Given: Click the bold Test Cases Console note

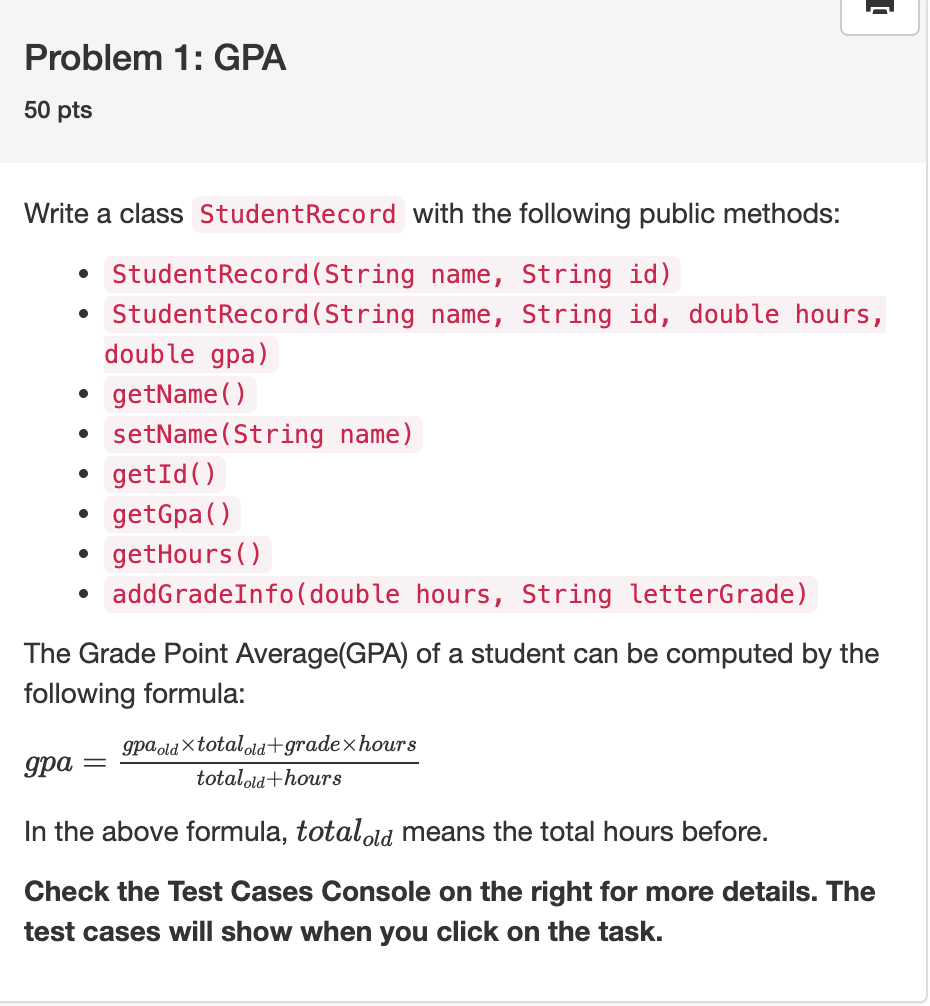Looking at the screenshot, I should pos(448,911).
